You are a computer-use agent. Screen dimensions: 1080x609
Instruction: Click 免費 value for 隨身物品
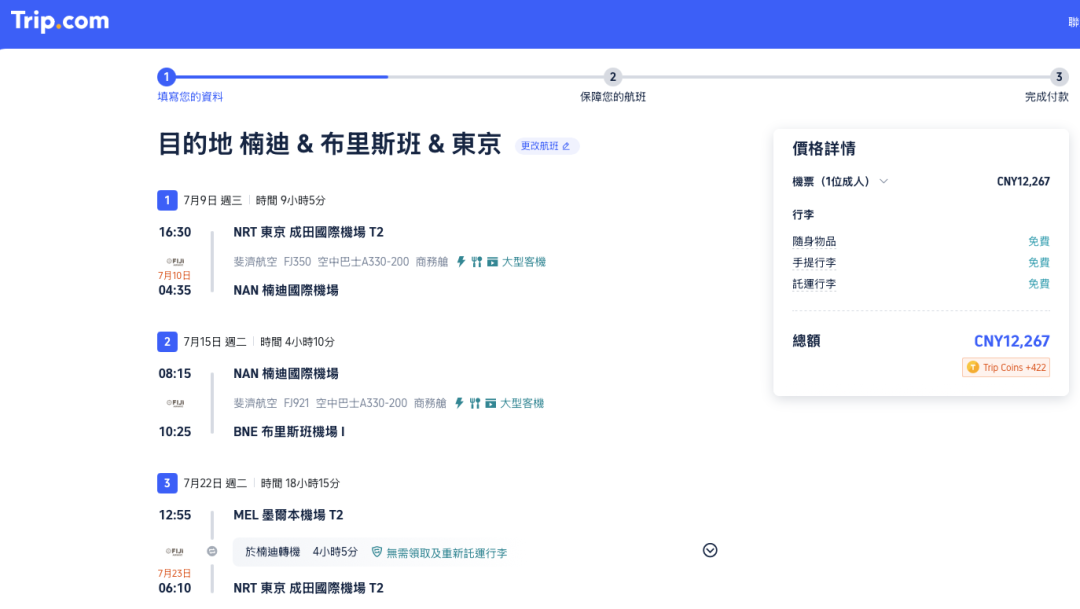pyautogui.click(x=1039, y=241)
